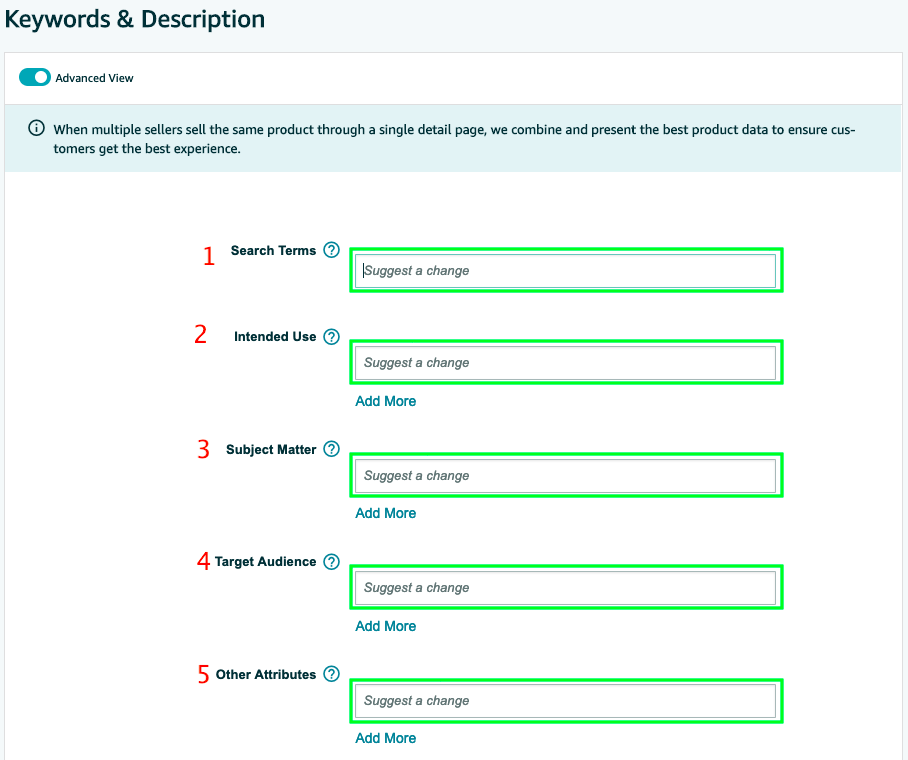Toggle the Advanced View switch off
This screenshot has height=760, width=908.
tap(35, 77)
